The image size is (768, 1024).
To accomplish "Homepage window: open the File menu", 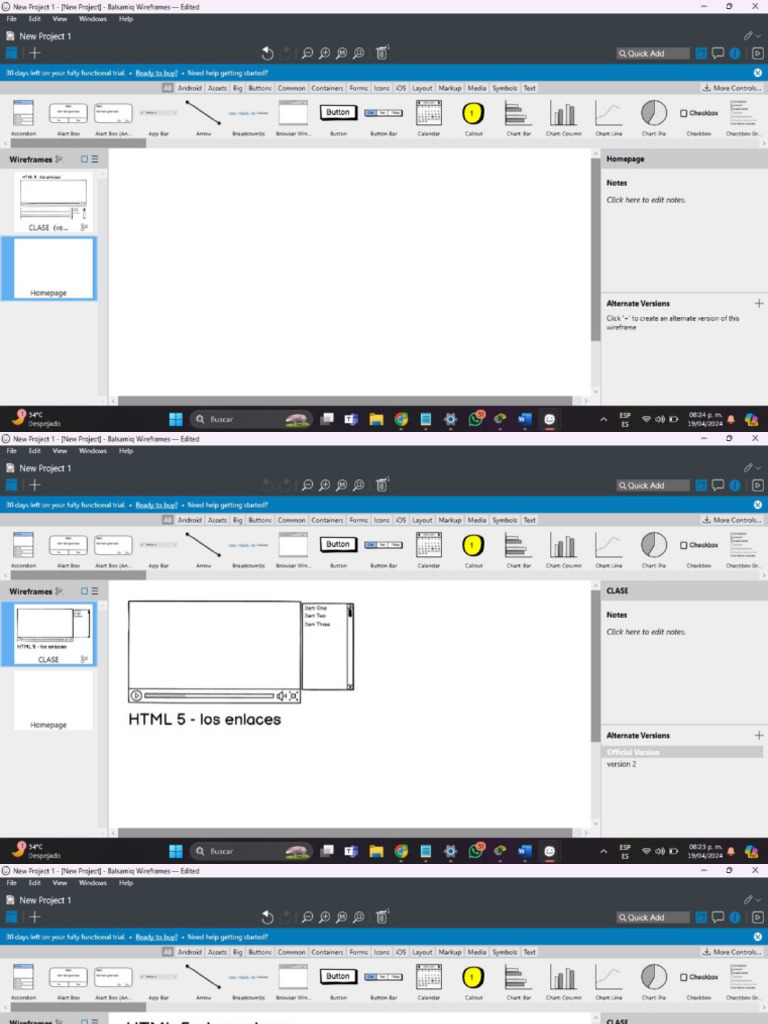I will (12, 19).
